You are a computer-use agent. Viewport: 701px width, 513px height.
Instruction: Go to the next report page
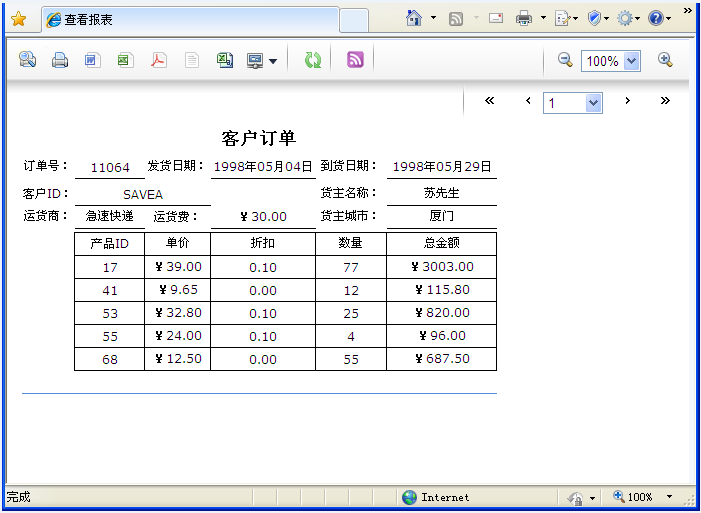(628, 101)
